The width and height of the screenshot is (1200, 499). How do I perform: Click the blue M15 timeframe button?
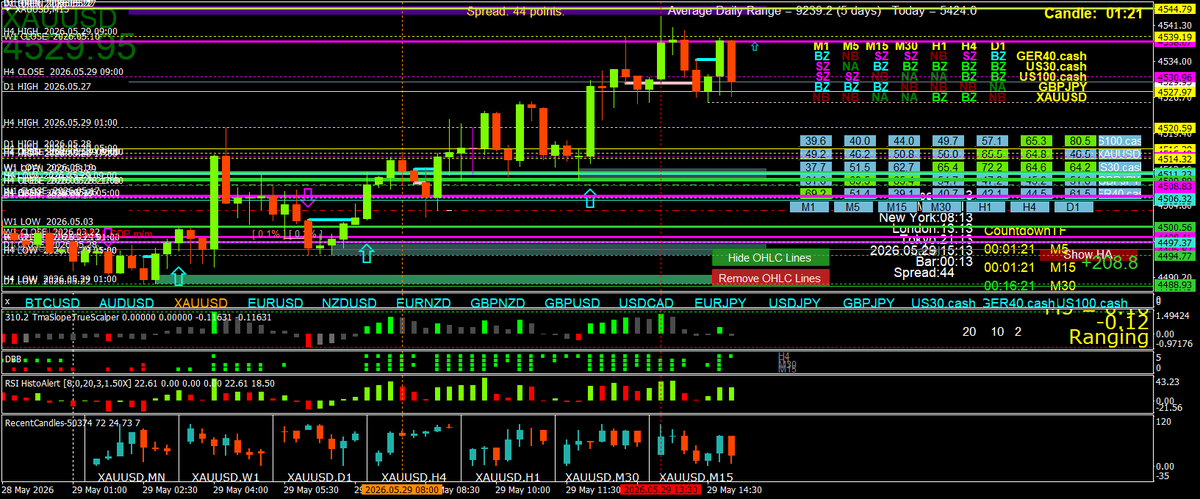897,206
